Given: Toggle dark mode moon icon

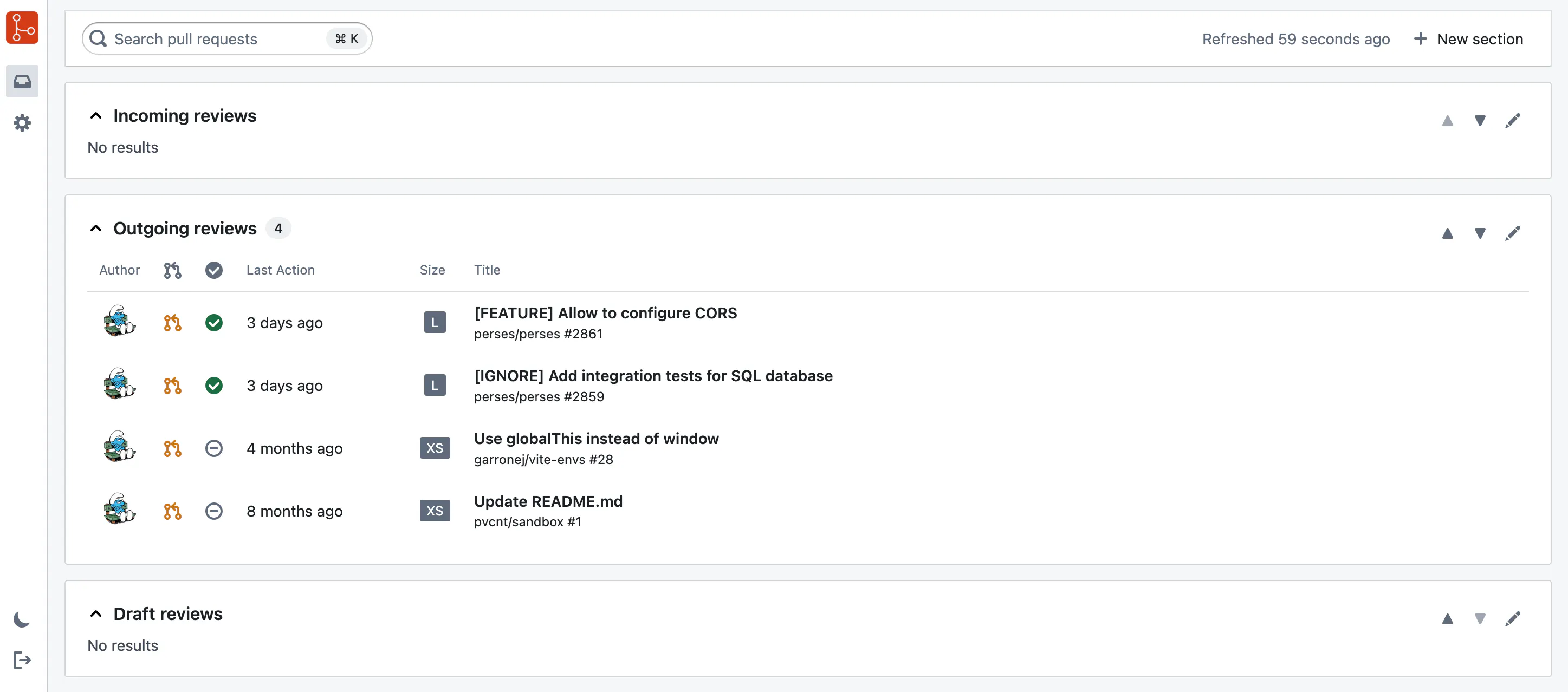Looking at the screenshot, I should [22, 619].
